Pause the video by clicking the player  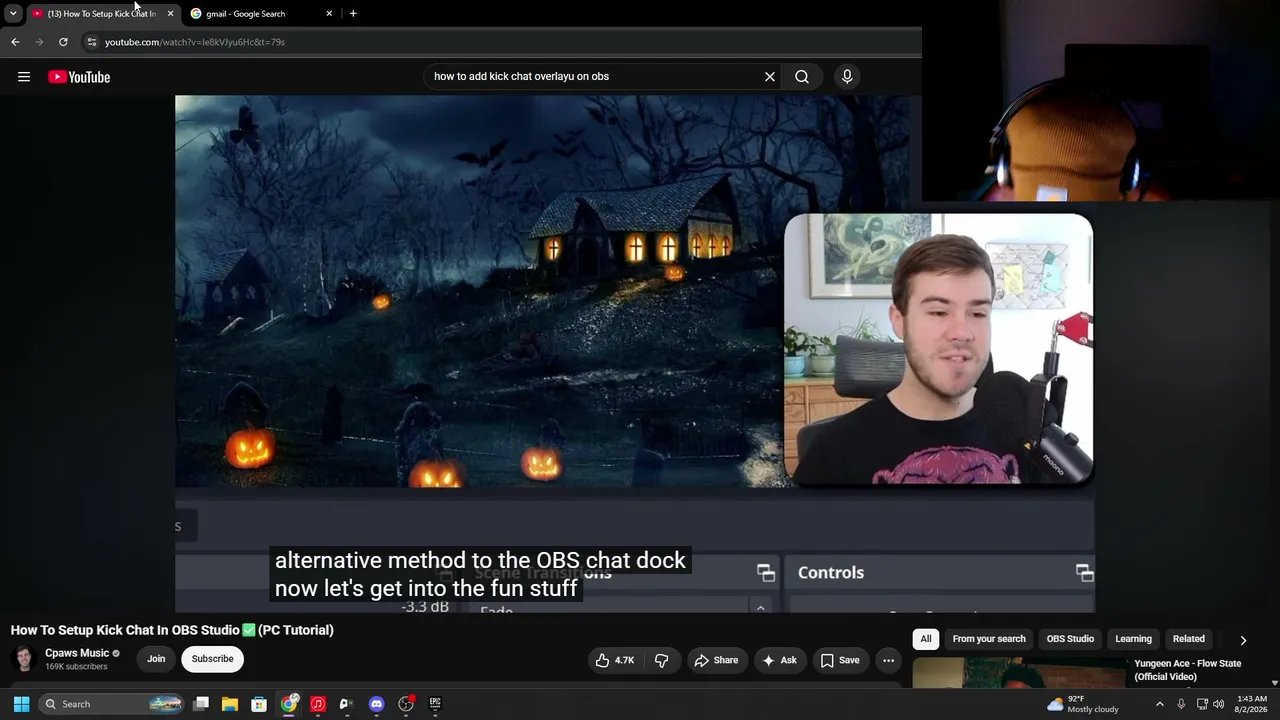coord(635,353)
